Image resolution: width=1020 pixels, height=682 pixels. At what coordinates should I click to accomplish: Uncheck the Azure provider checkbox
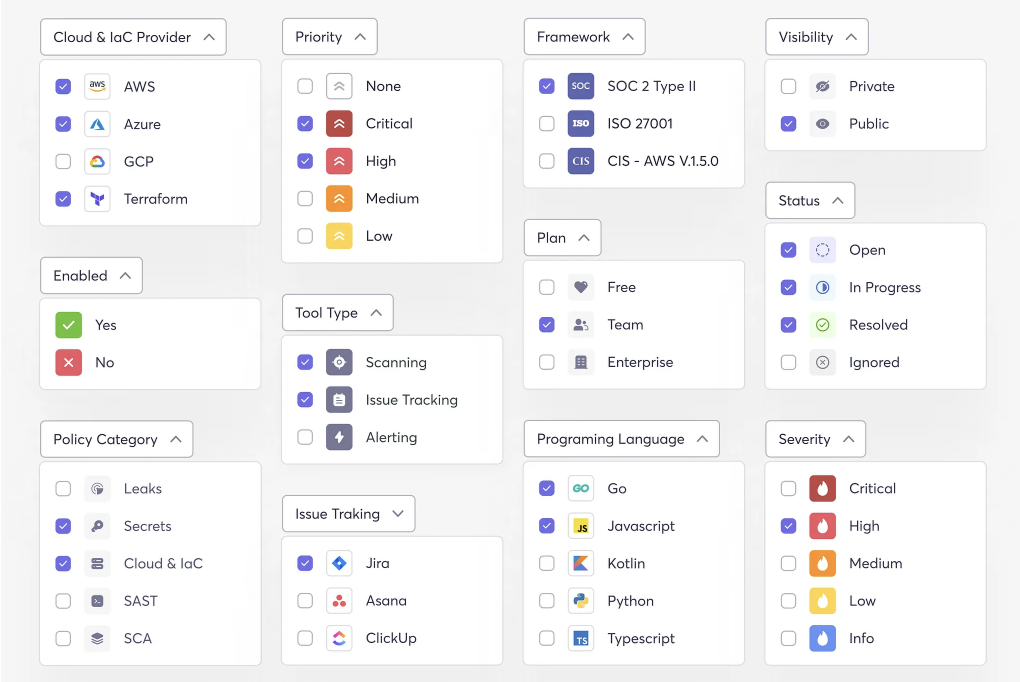click(x=63, y=124)
